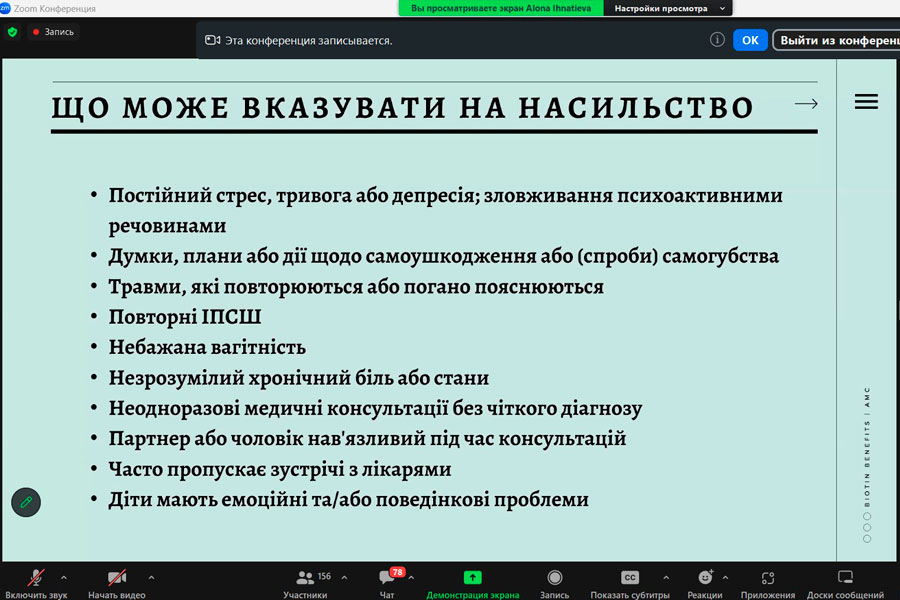
Task: Click bullet Постійний стрес, тривога або депресія
Action: (x=445, y=211)
